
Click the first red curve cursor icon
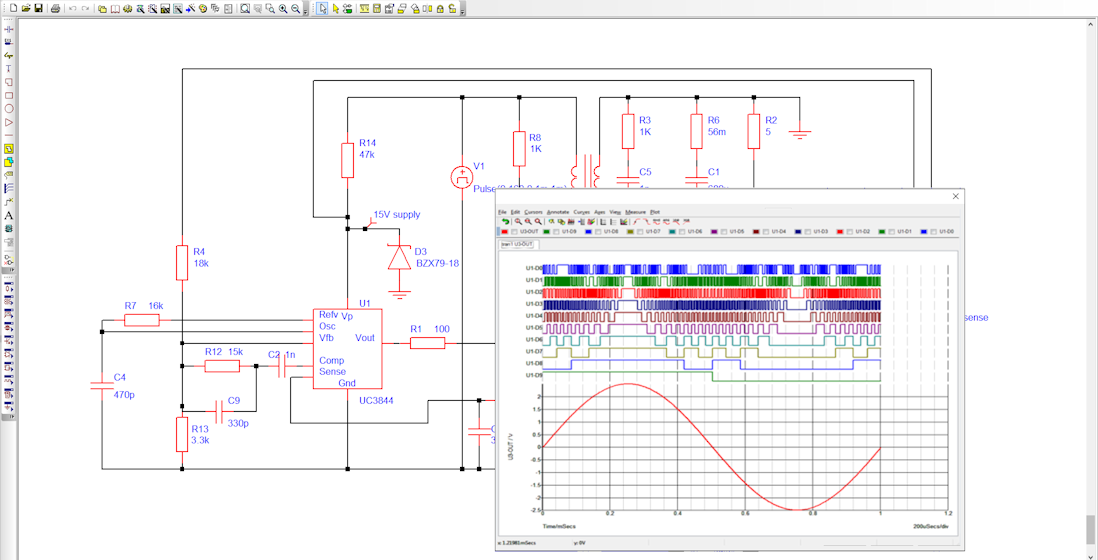click(x=637, y=221)
